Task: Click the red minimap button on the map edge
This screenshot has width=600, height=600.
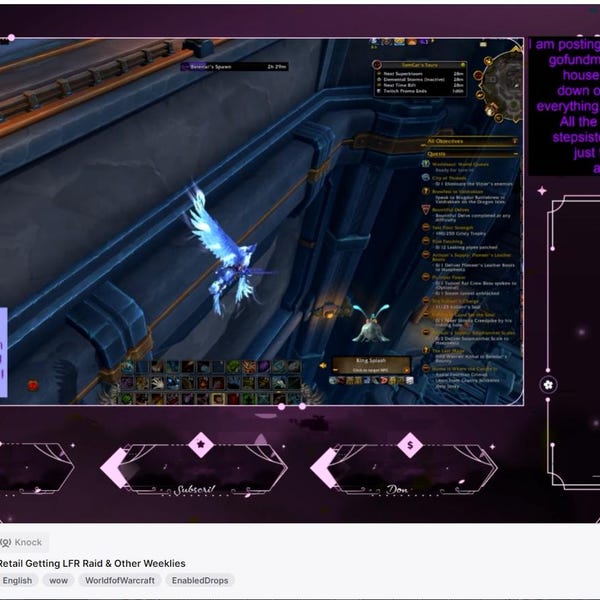Action: tap(478, 75)
